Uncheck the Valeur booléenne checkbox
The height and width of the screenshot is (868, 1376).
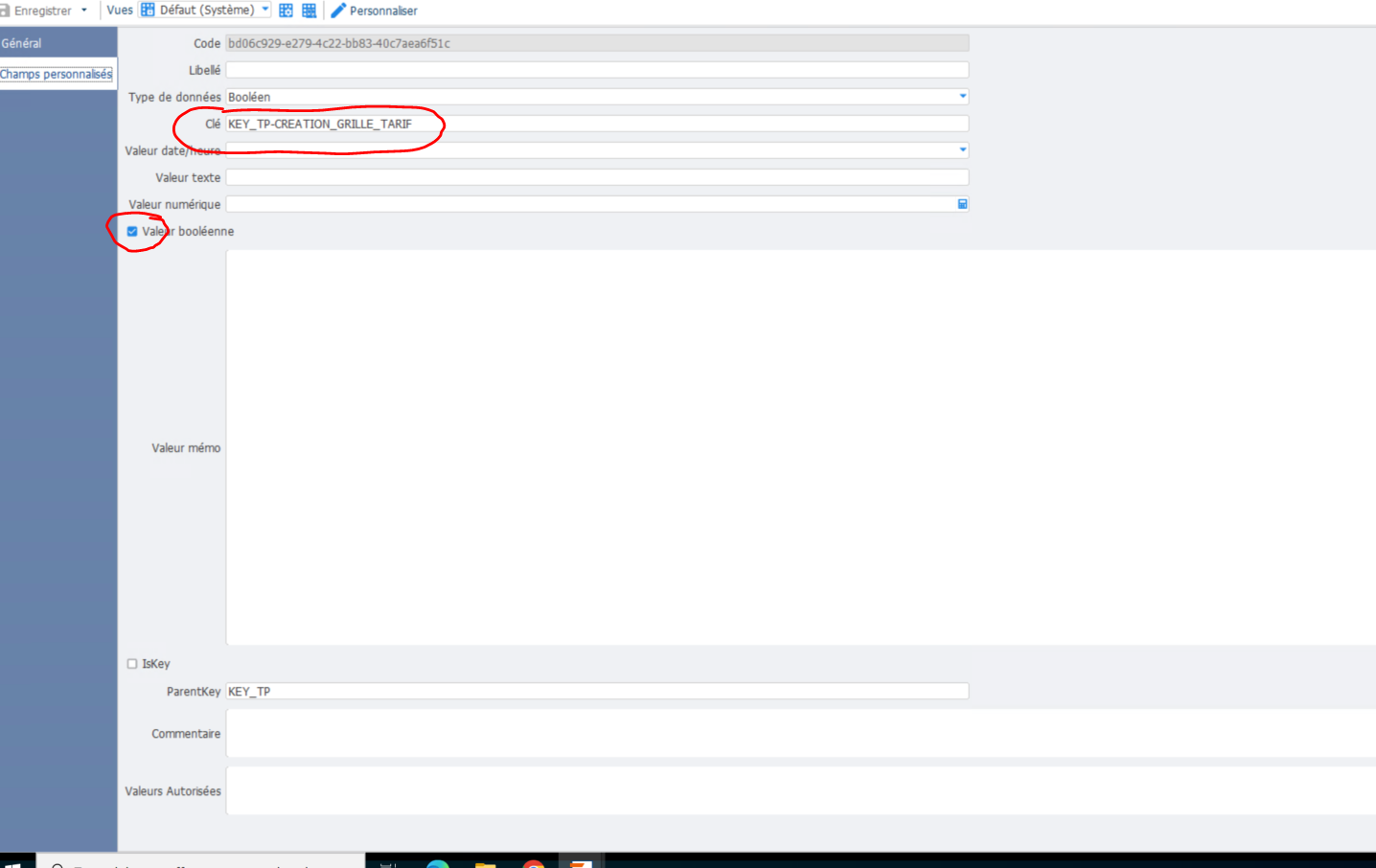pos(132,231)
